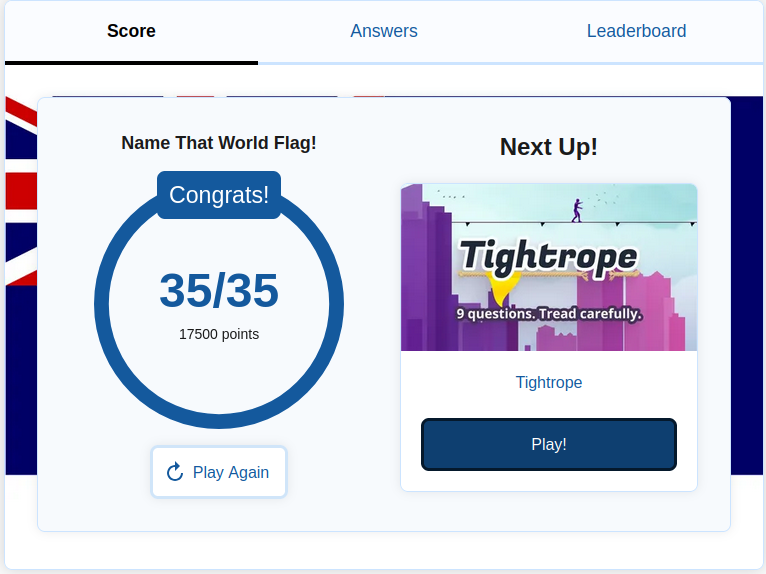
Task: Click the tightrope walker figure
Action: coord(577,209)
